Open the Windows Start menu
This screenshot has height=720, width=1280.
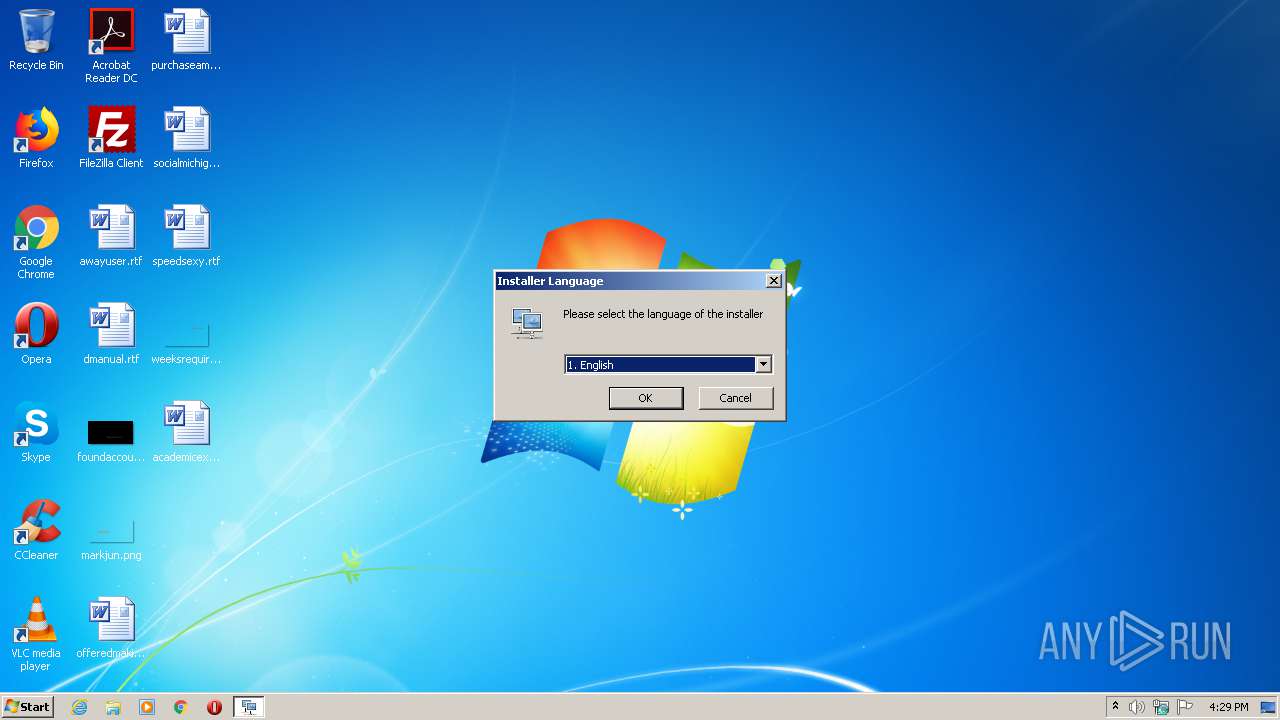(x=27, y=707)
